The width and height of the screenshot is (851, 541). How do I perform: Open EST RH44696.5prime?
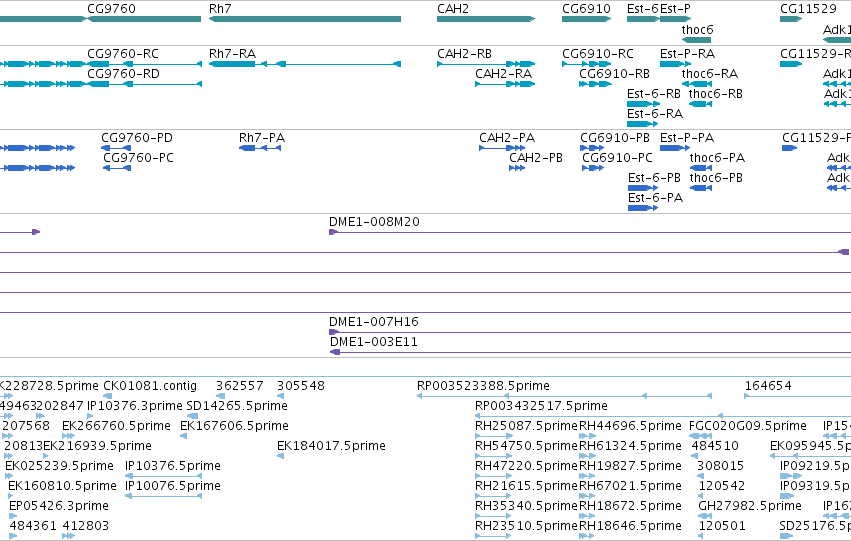630,426
